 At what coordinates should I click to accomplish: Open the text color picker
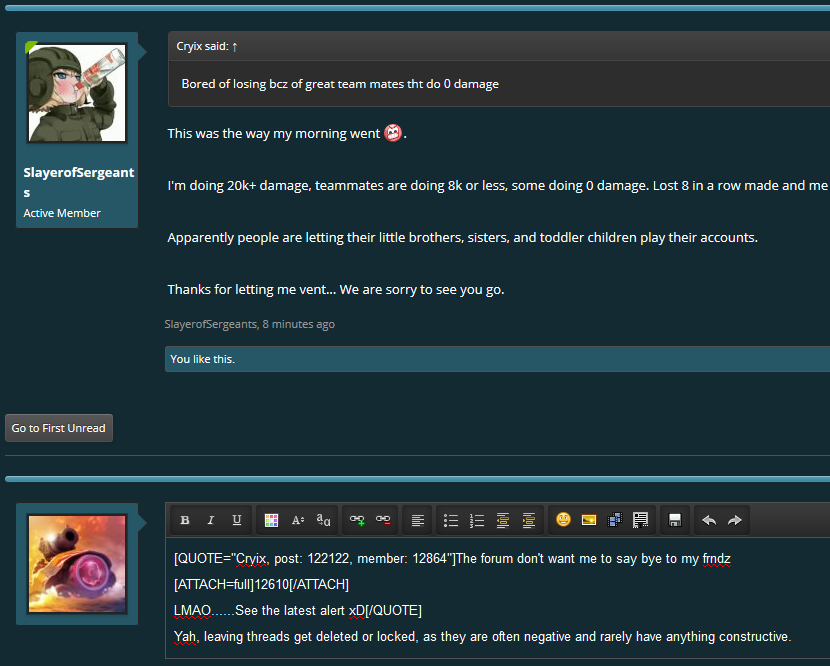click(x=271, y=520)
